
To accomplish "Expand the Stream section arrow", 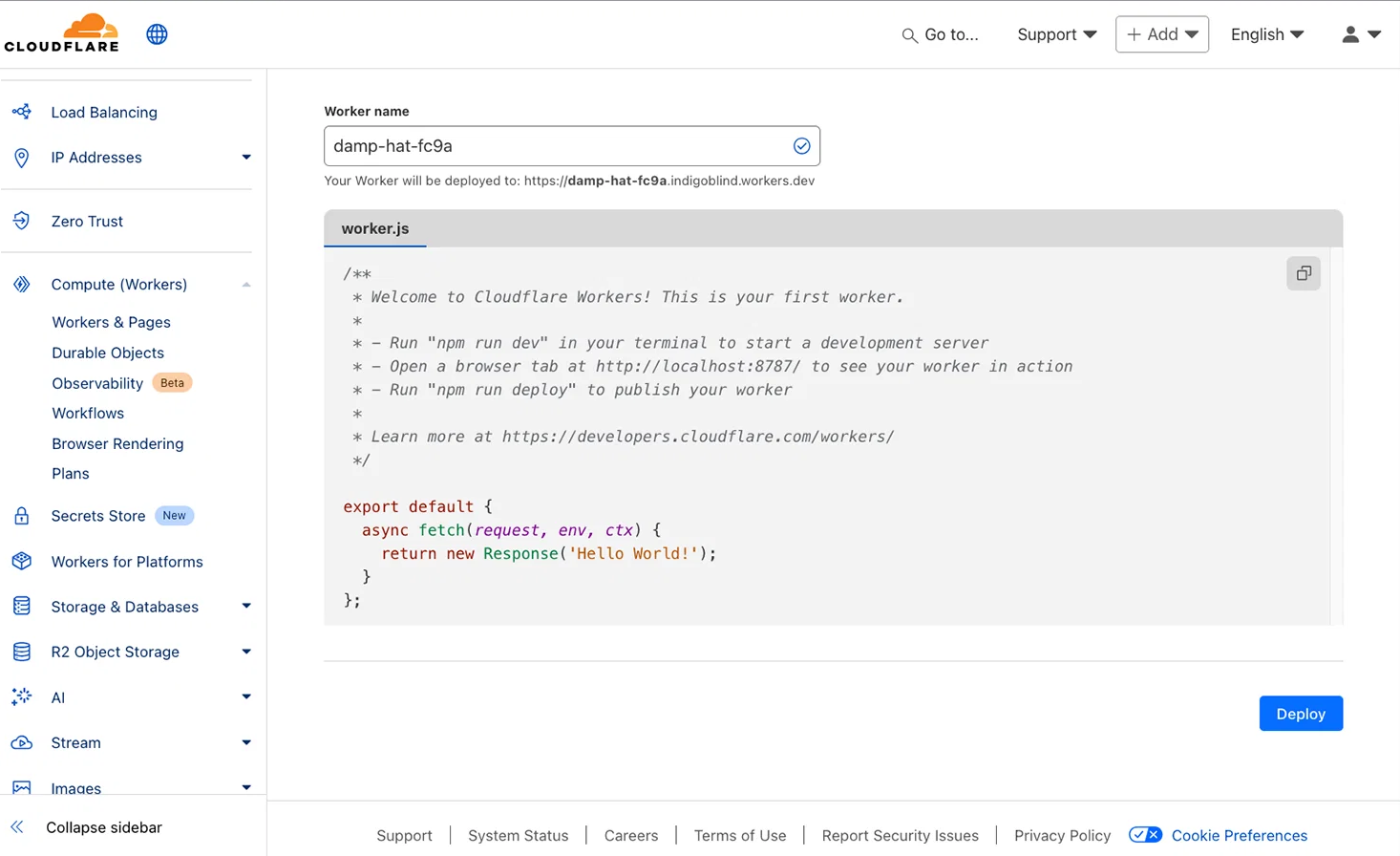I will click(246, 742).
